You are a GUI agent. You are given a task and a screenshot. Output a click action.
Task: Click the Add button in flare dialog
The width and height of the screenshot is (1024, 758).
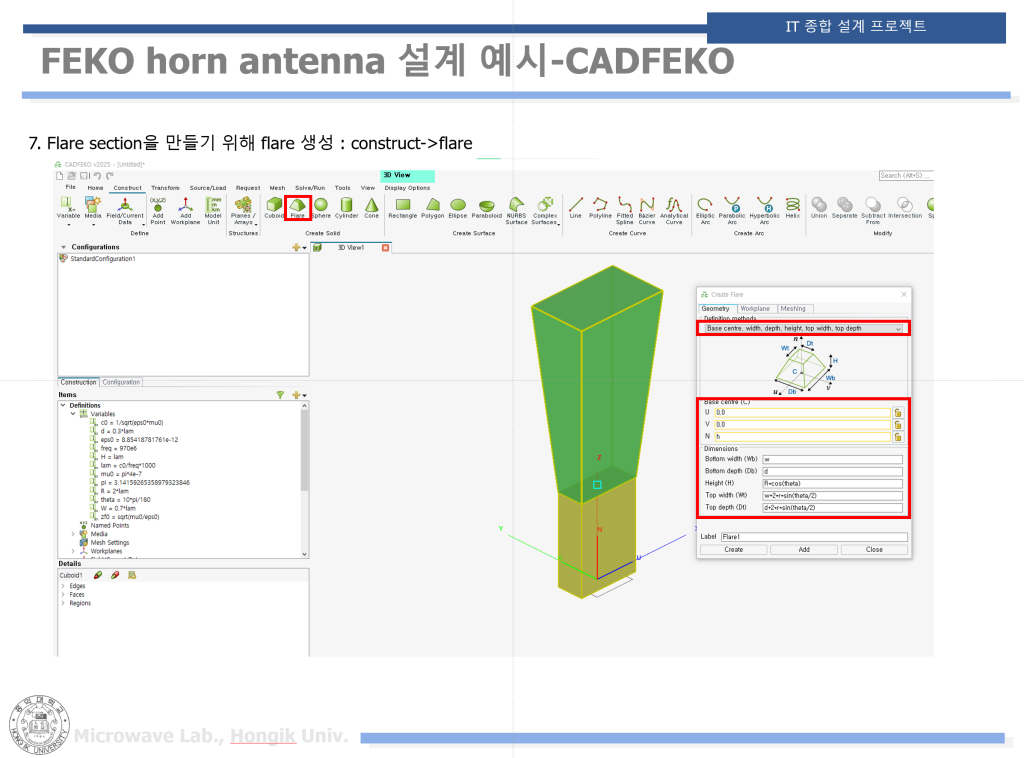[x=804, y=550]
